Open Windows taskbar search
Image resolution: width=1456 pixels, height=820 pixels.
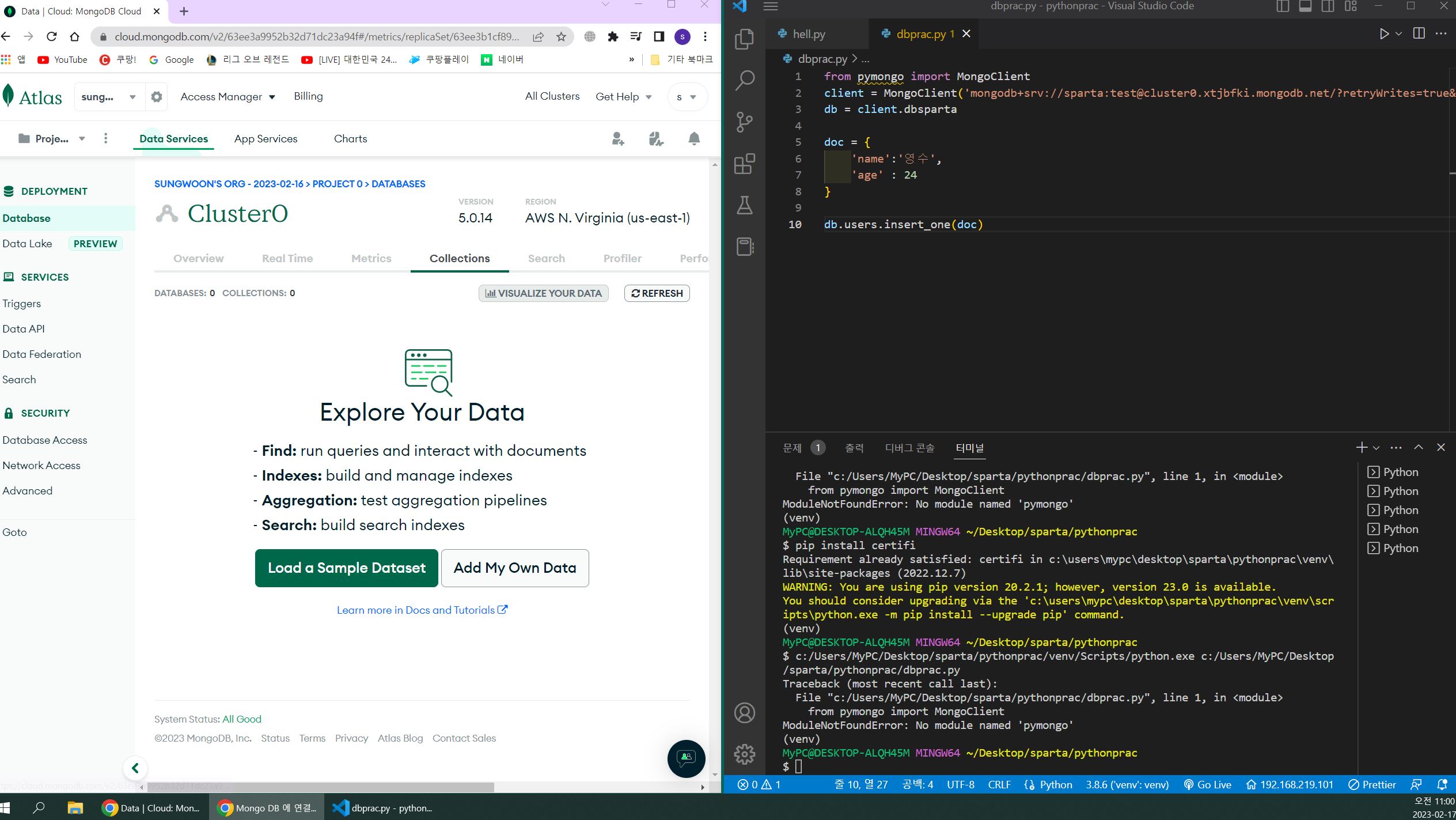pyautogui.click(x=39, y=808)
